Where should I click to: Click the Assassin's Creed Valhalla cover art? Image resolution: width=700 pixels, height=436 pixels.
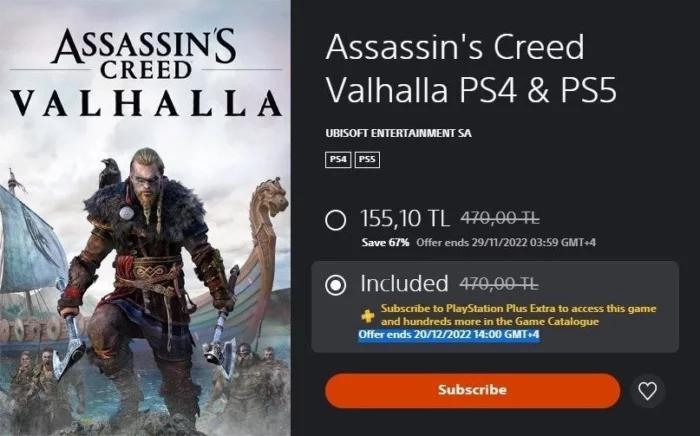[145, 218]
